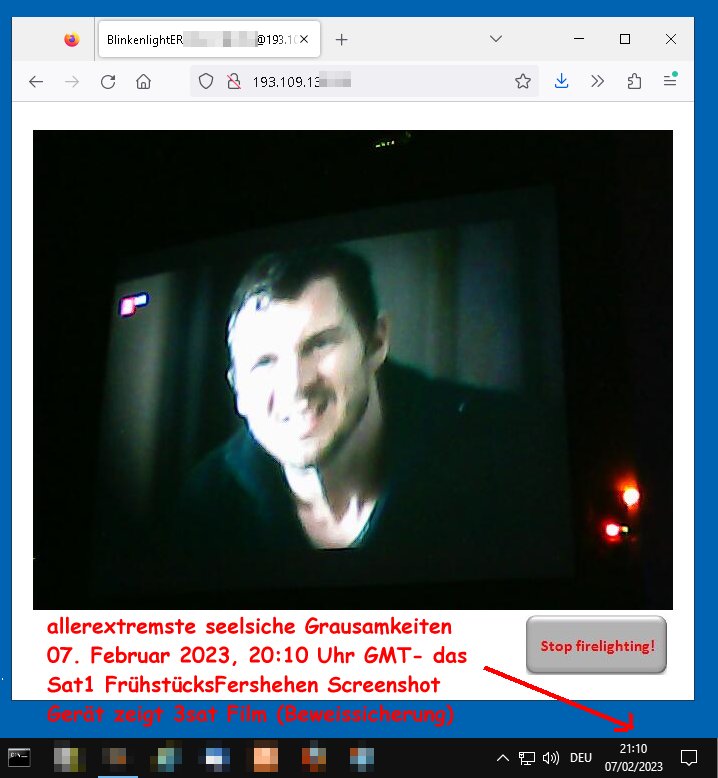The width and height of the screenshot is (718, 778).
Task: Open clock showing 21:10
Action: pos(633,758)
